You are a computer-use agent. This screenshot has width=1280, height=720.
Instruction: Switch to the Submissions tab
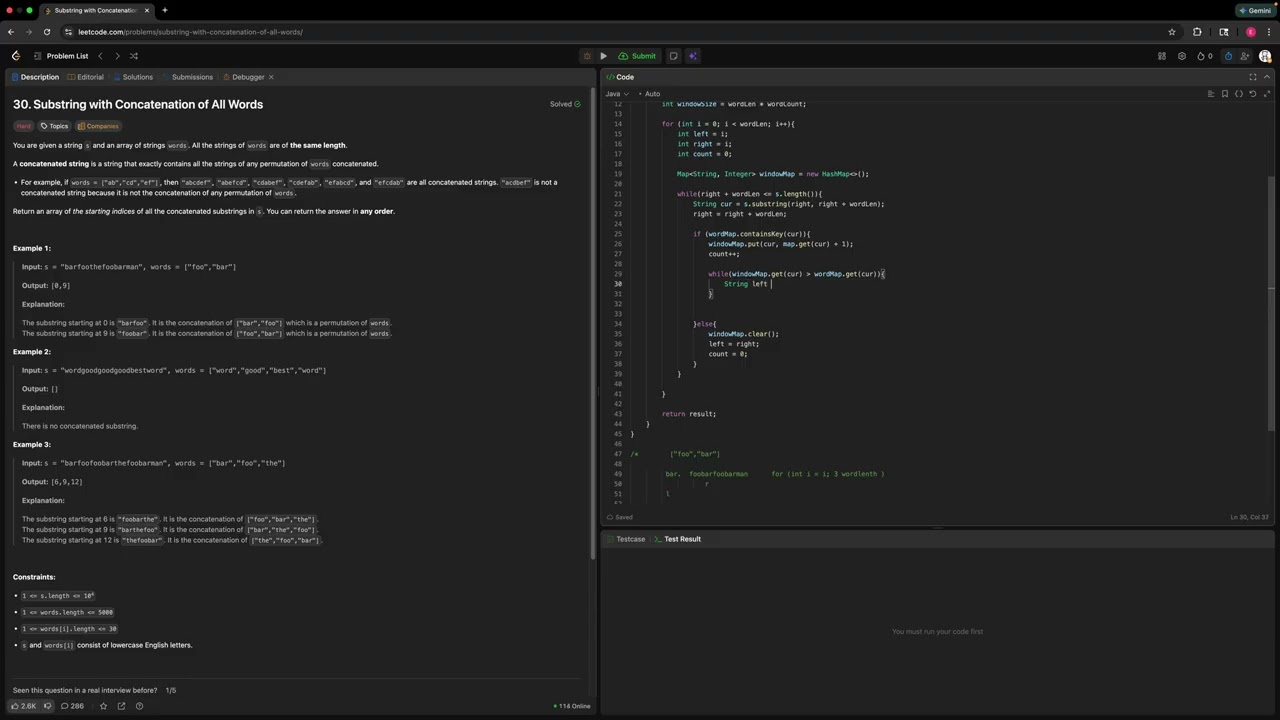[x=186, y=77]
